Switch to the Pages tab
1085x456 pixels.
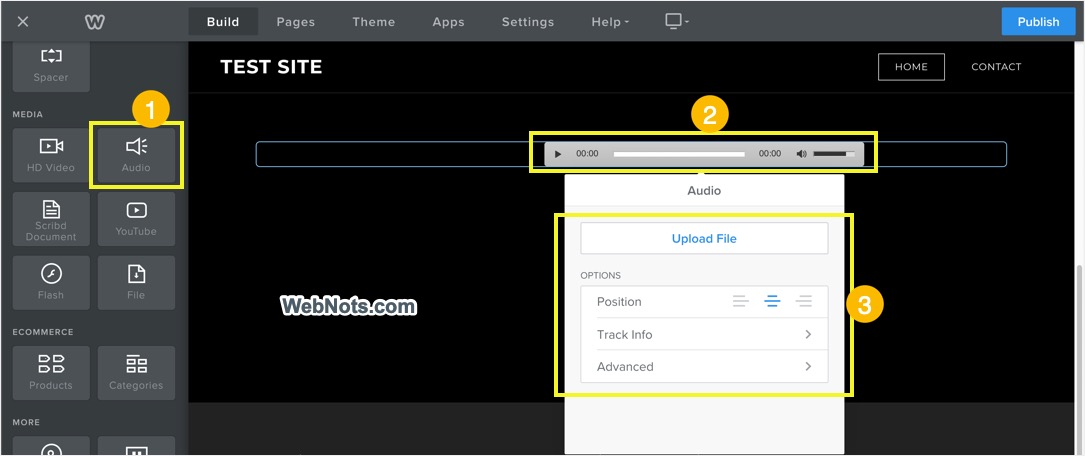(295, 21)
